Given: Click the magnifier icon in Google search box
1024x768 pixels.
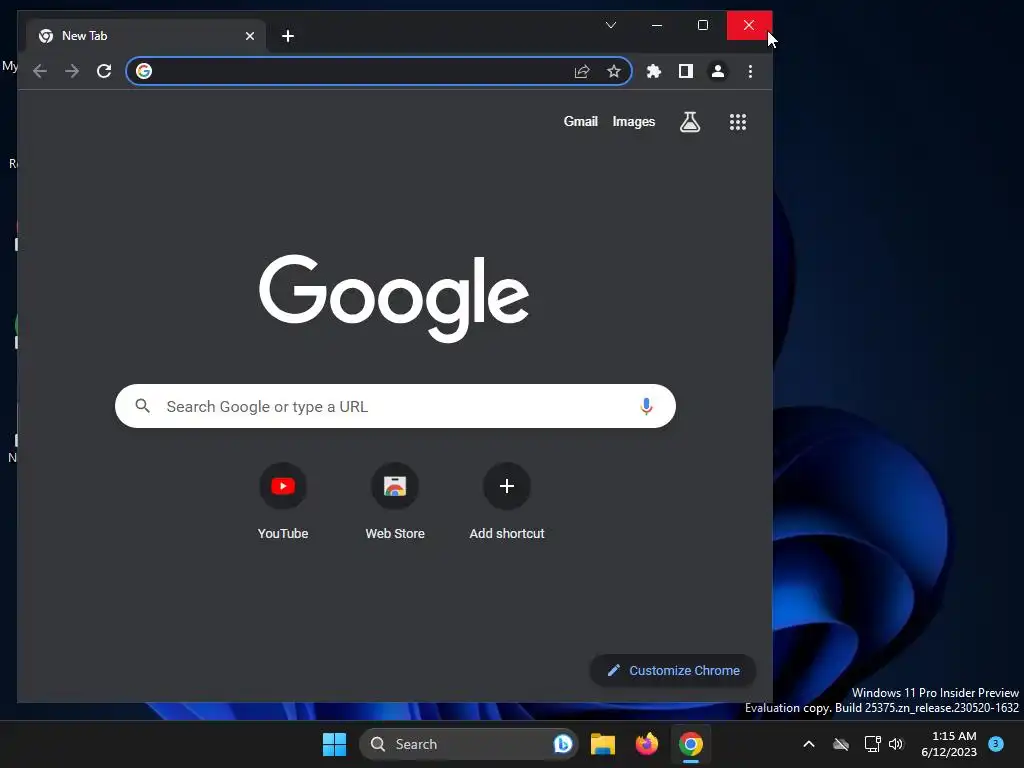Looking at the screenshot, I should point(142,406).
